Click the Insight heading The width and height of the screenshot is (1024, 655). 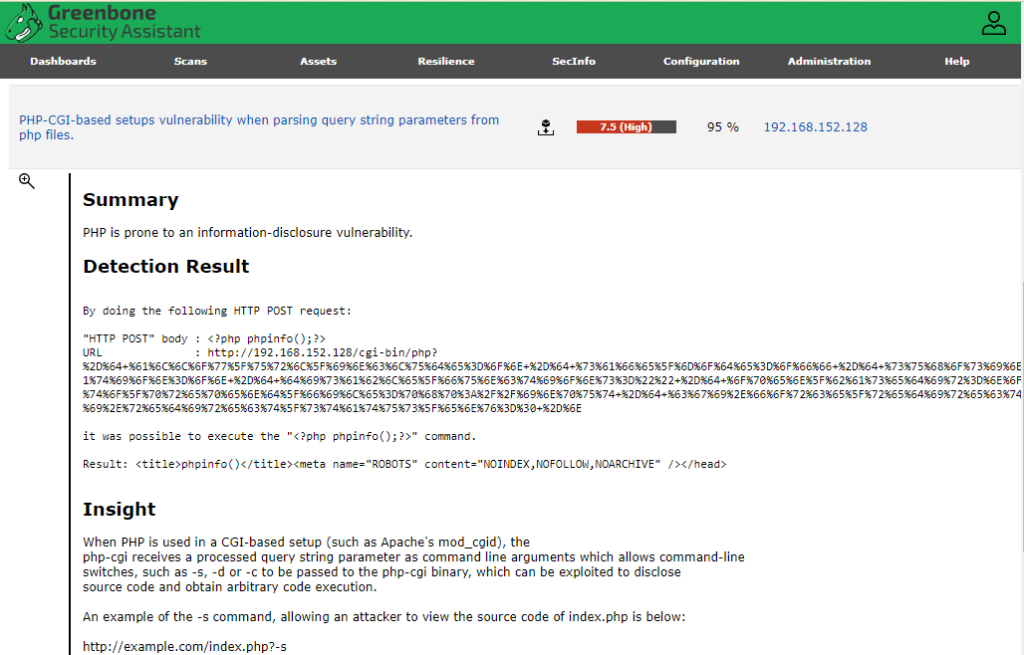[119, 509]
